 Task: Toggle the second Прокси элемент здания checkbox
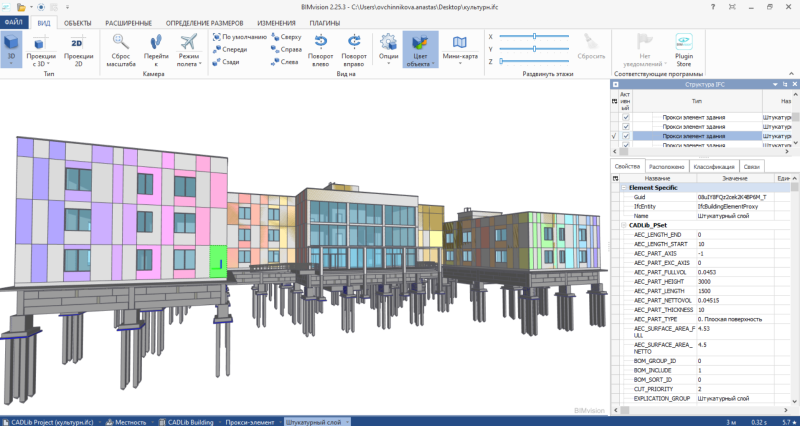point(627,126)
